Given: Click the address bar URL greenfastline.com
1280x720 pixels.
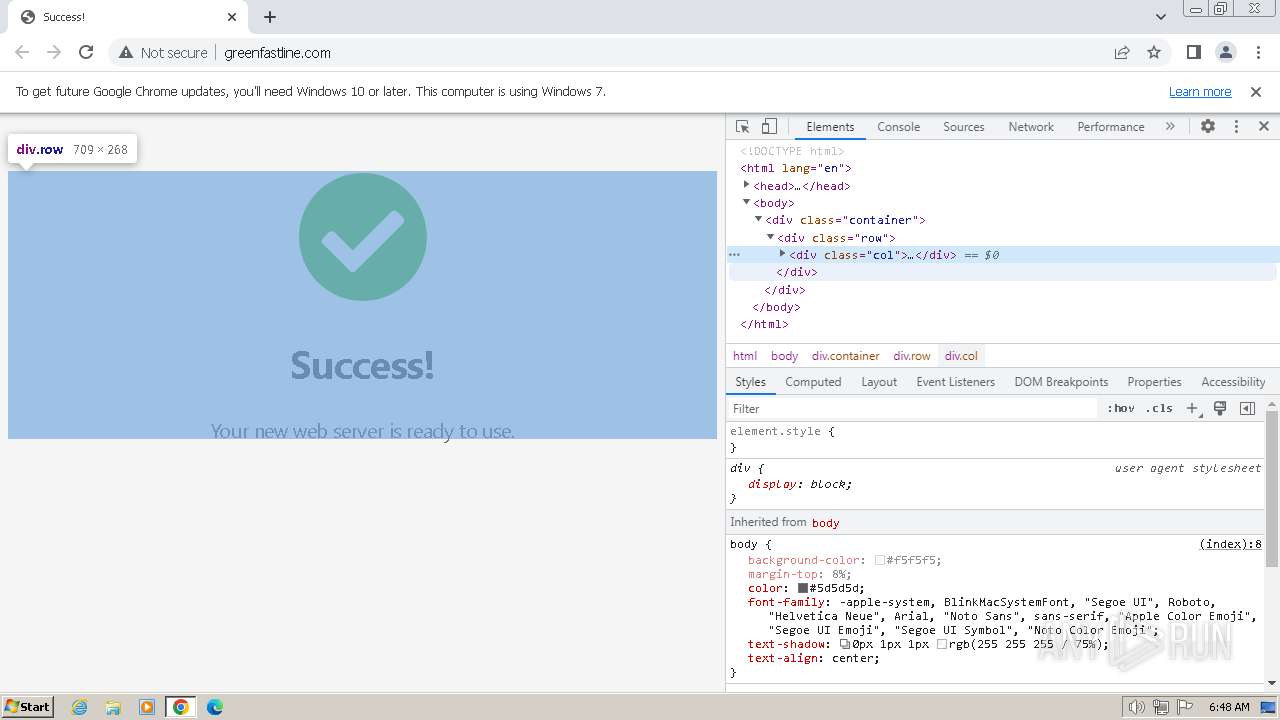Looking at the screenshot, I should (277, 53).
